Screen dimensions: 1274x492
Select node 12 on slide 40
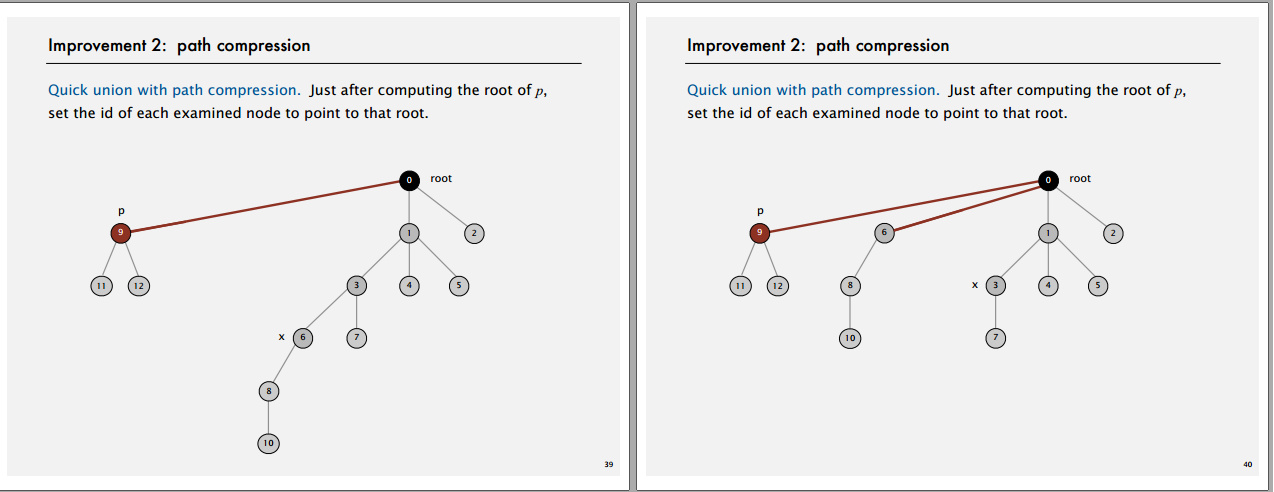pyautogui.click(x=777, y=285)
